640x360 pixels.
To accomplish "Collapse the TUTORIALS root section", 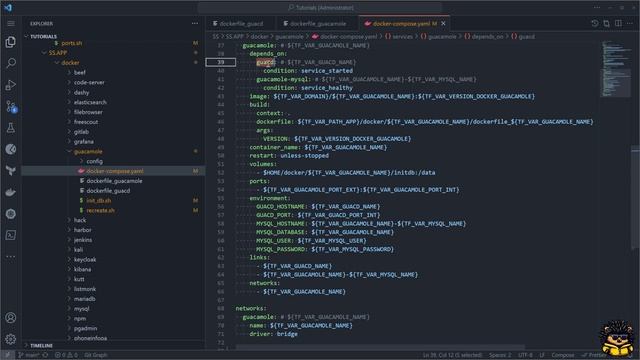I will coord(27,36).
